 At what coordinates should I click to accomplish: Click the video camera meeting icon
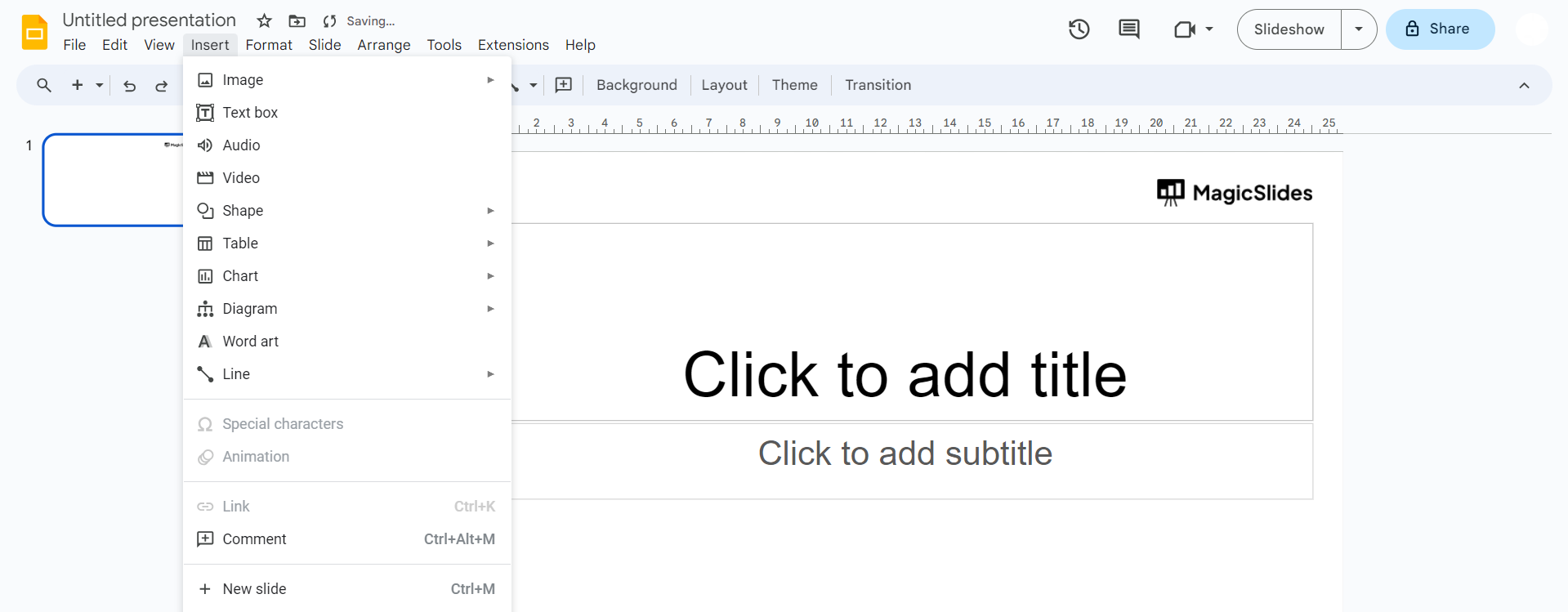coord(1185,29)
